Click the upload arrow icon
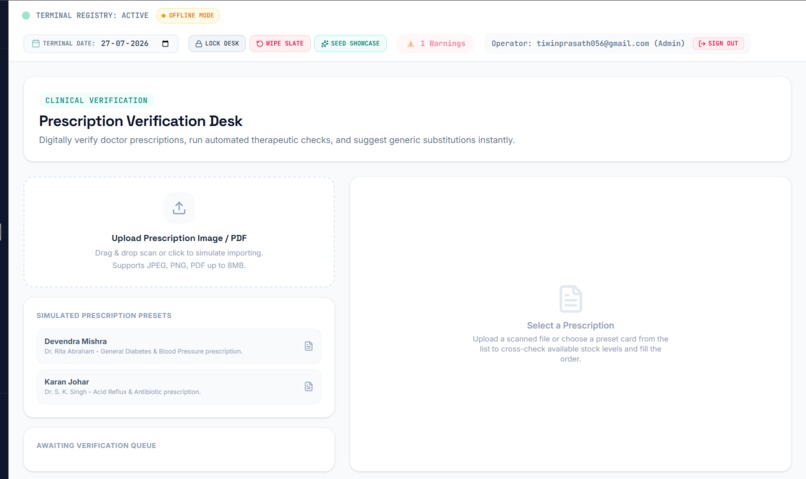The width and height of the screenshot is (806, 479). pos(179,208)
